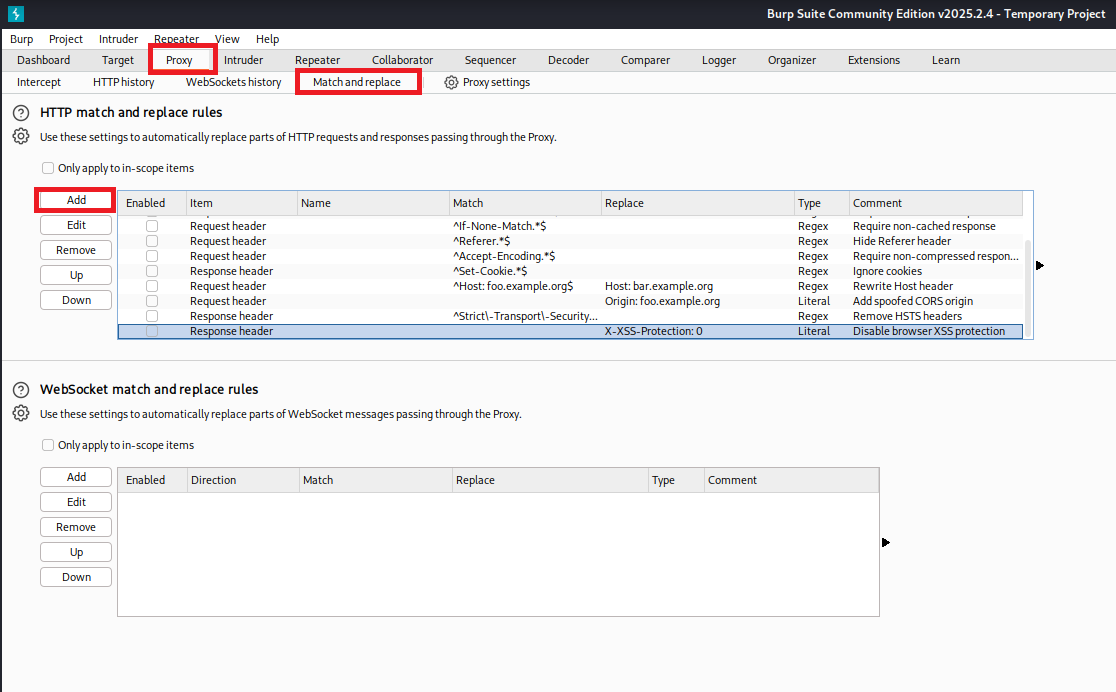The image size is (1116, 692).
Task: Switch to the Repeater tool tab
Action: (317, 60)
